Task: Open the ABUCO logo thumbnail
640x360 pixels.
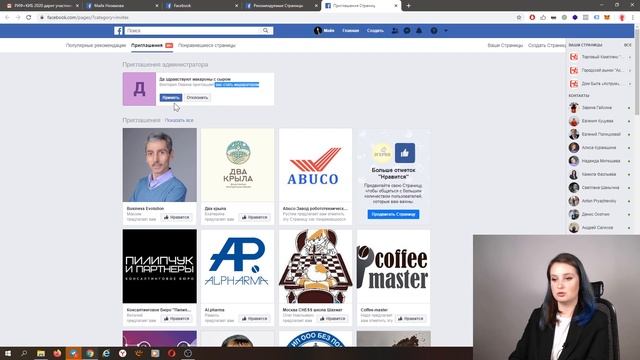Action: coord(315,165)
